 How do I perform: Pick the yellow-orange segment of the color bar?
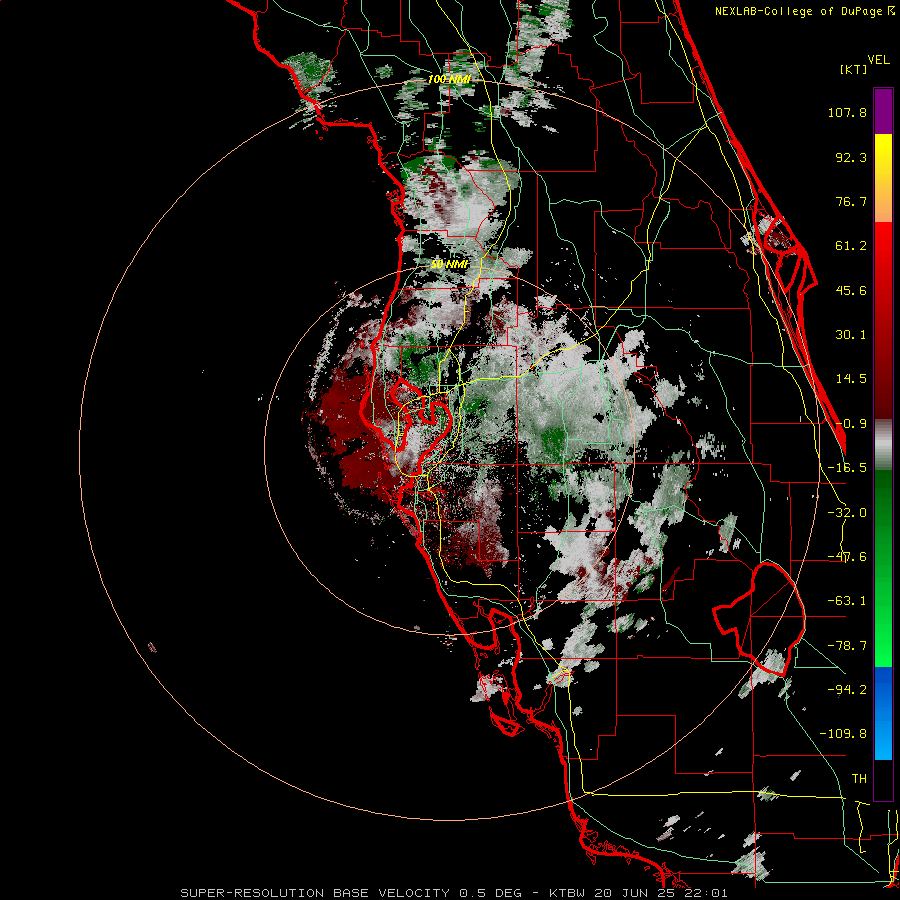883,178
